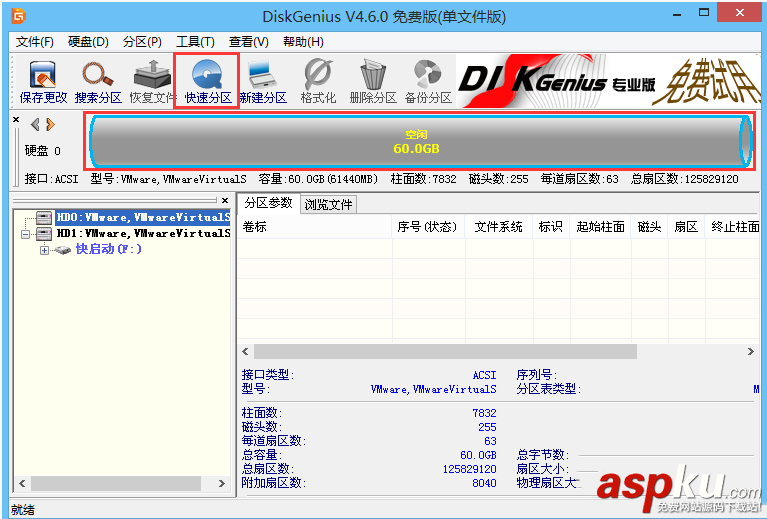Choose the 格式化 format tool

tap(318, 82)
